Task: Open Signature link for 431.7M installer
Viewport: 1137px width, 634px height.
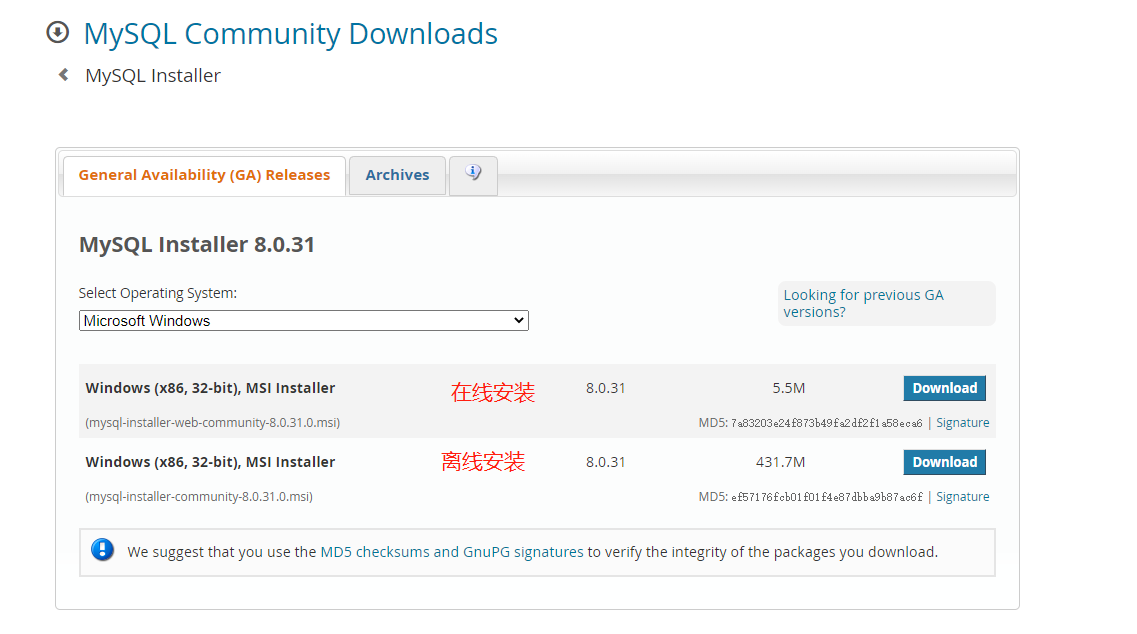Action: pyautogui.click(x=962, y=497)
